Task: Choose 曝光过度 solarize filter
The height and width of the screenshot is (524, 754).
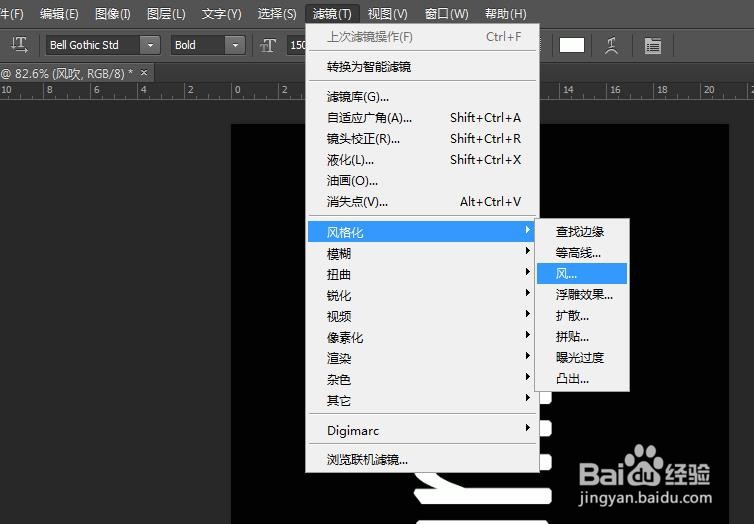Action: (x=582, y=358)
